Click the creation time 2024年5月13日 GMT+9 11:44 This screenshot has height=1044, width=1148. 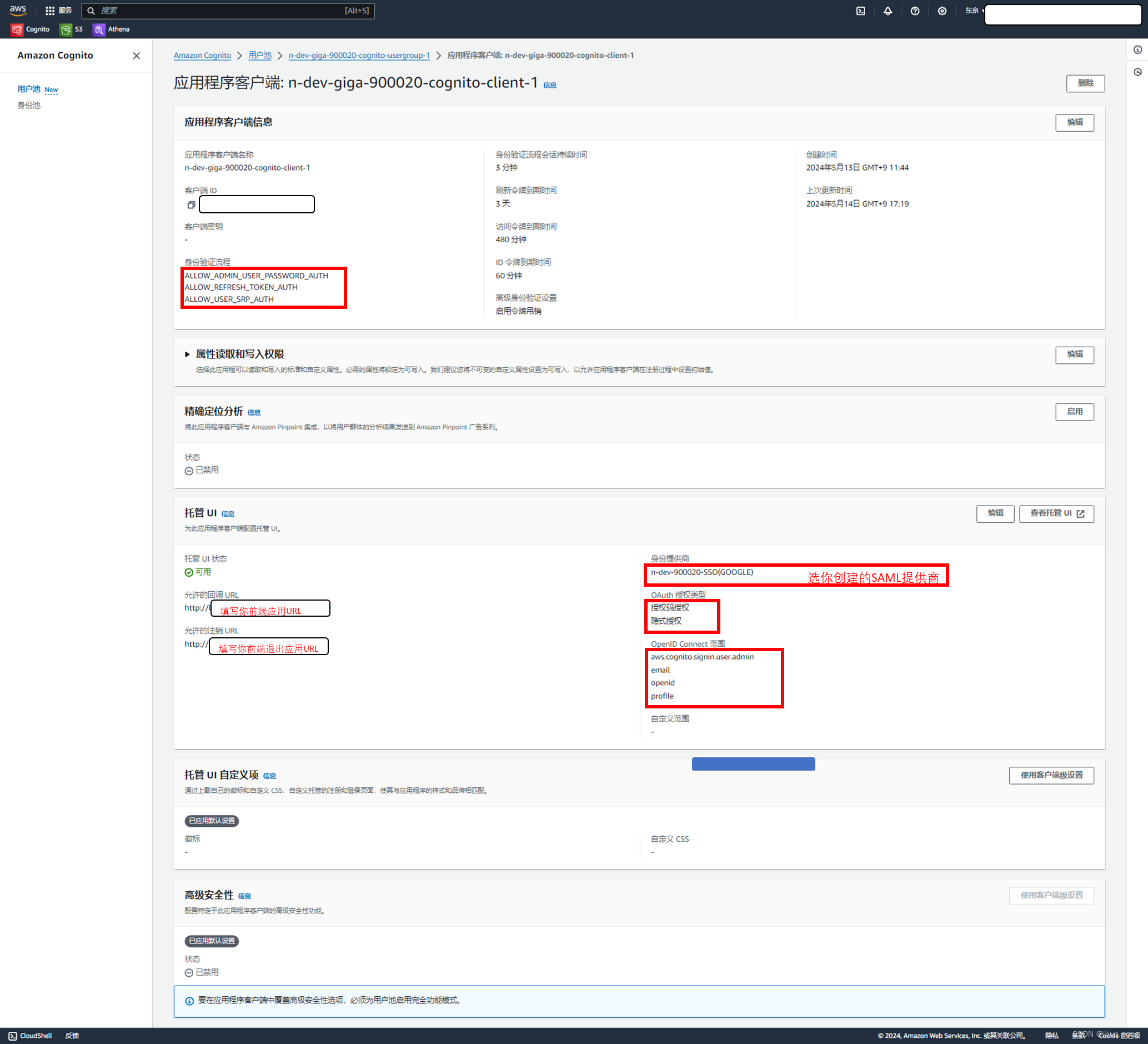[857, 168]
